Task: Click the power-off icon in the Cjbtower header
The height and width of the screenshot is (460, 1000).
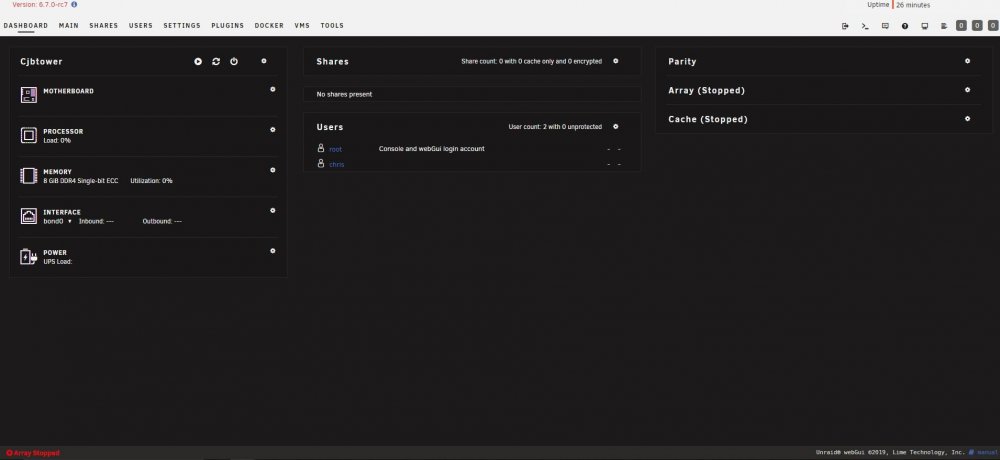Action: [x=234, y=61]
